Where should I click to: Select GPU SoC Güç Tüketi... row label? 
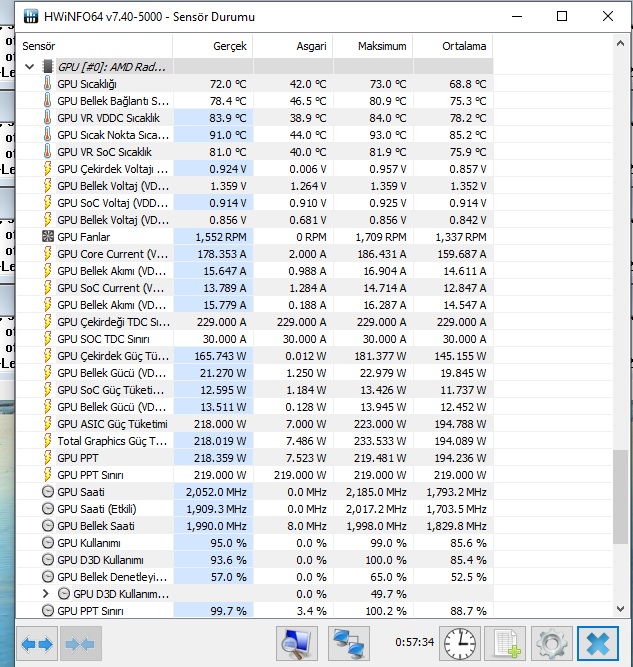(x=111, y=390)
